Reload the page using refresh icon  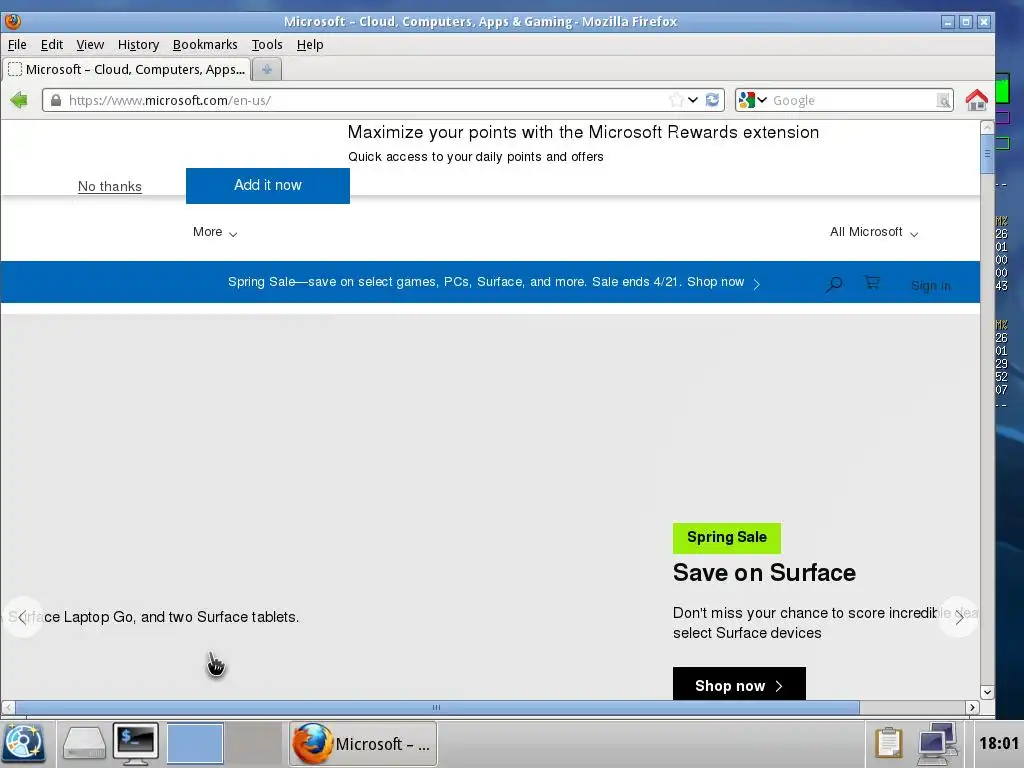click(x=712, y=100)
